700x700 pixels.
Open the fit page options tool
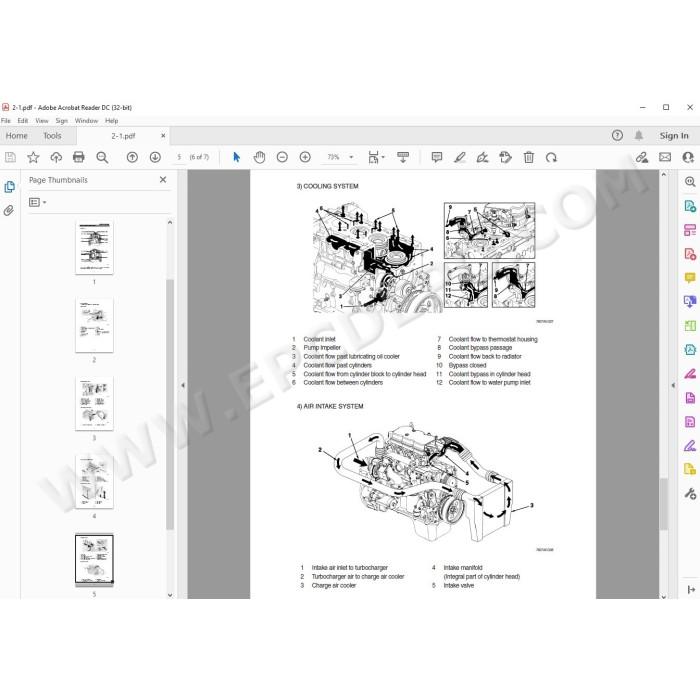(373, 157)
